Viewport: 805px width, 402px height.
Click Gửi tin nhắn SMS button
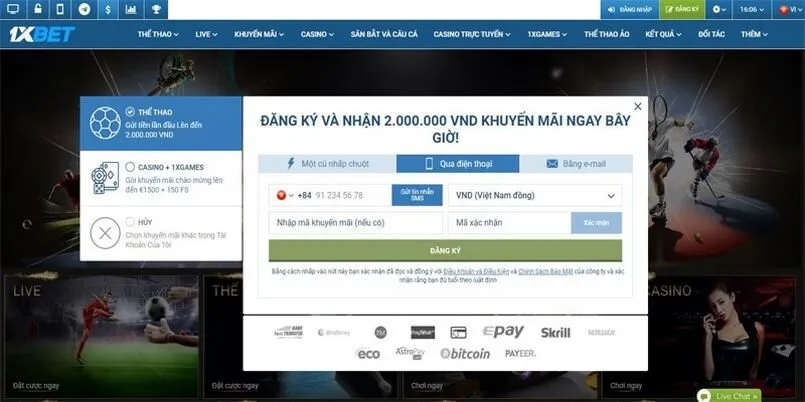pos(417,195)
